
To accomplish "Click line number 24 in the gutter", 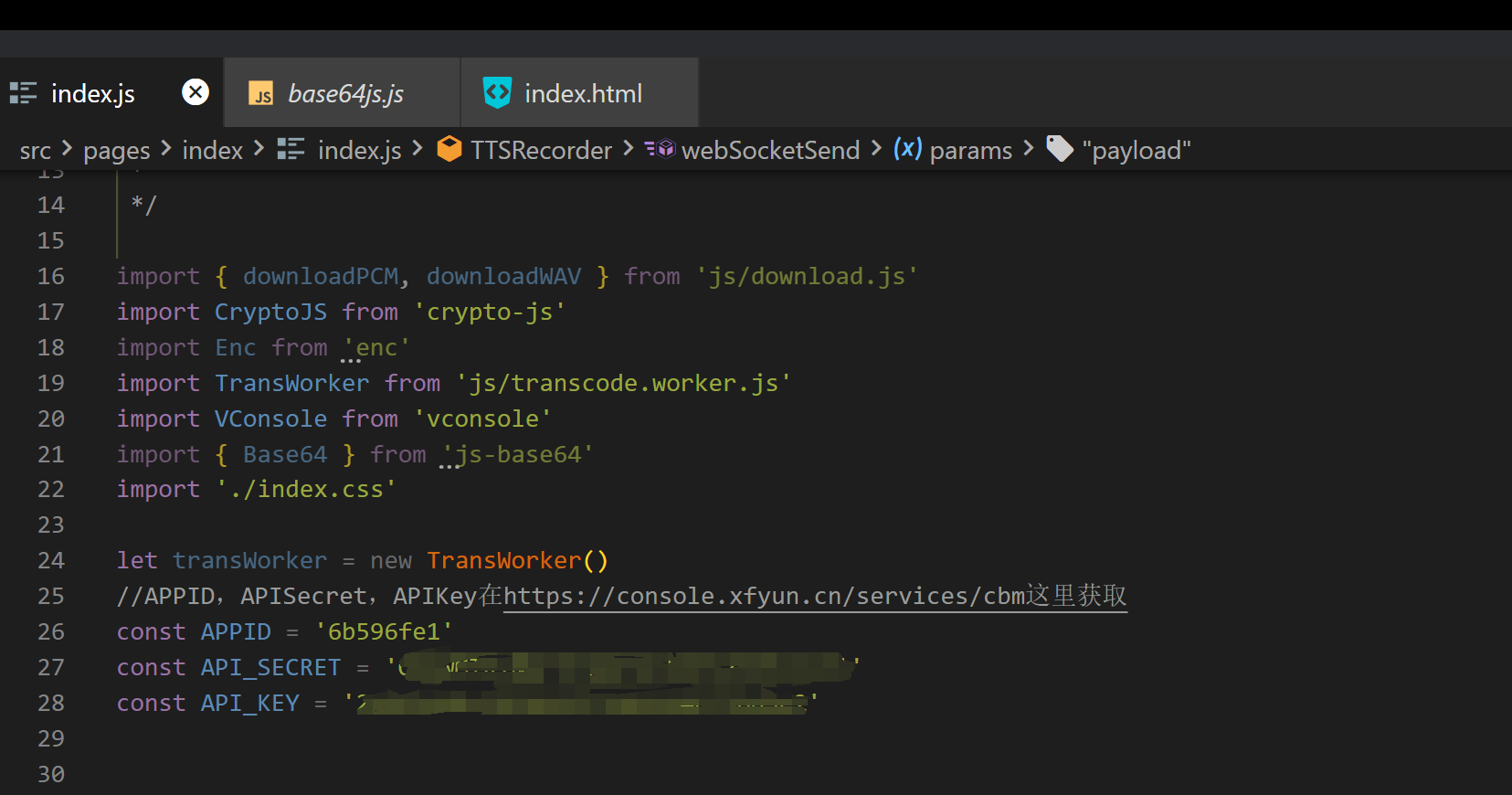I will (51, 560).
